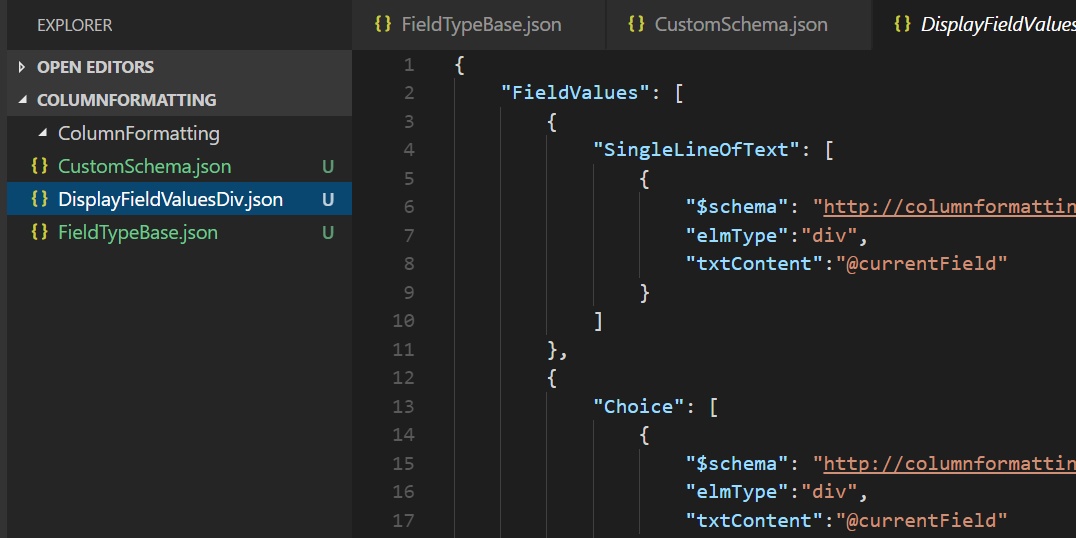Follow the $schema URL link on line 6

pos(950,207)
